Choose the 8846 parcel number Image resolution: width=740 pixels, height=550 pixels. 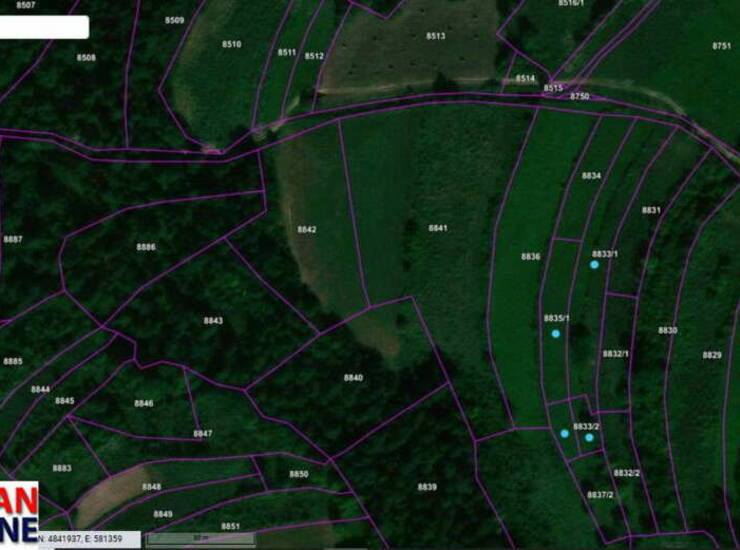(144, 403)
